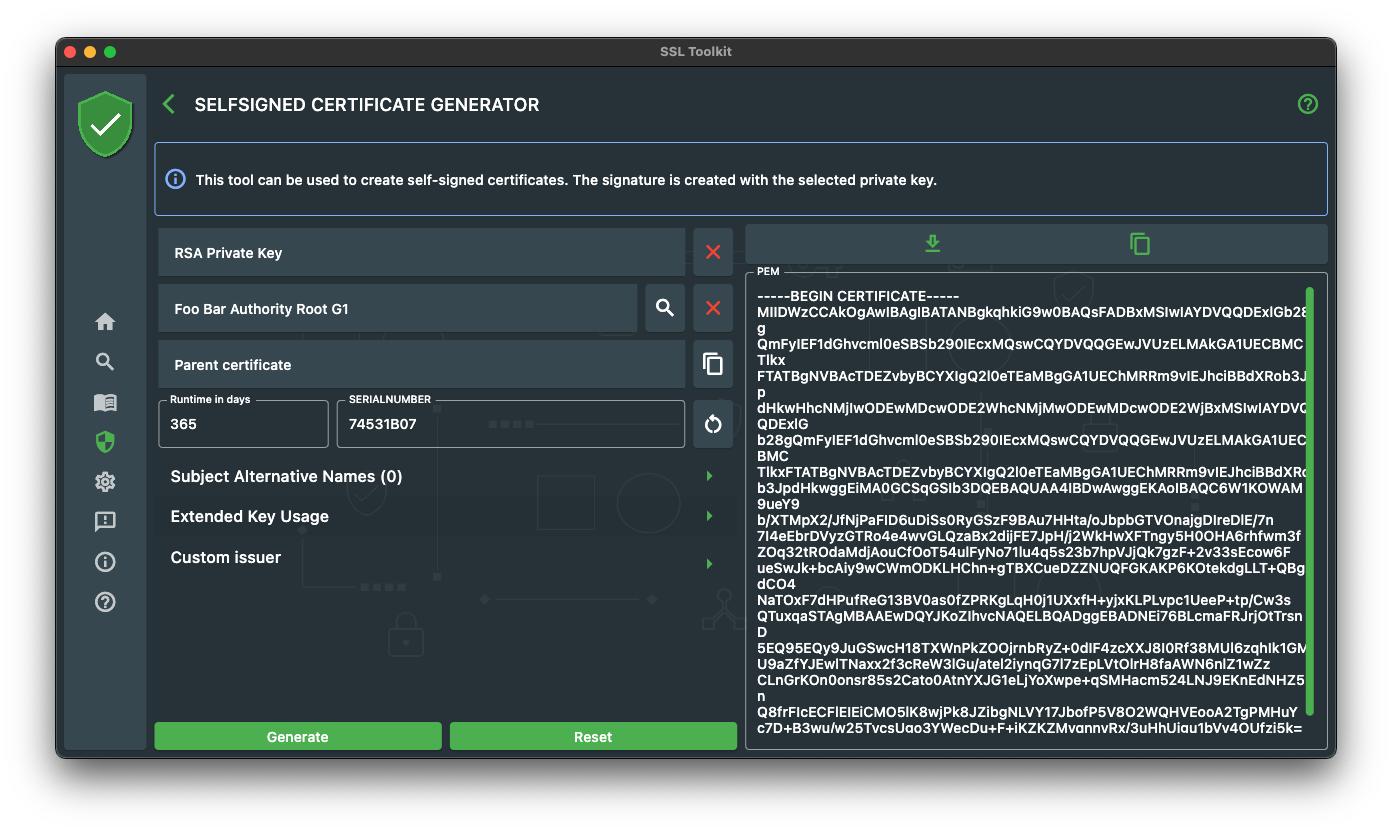Screen dimensions: 1392x832
Task: Click the green PEM output scrollbar
Action: click(x=1310, y=500)
